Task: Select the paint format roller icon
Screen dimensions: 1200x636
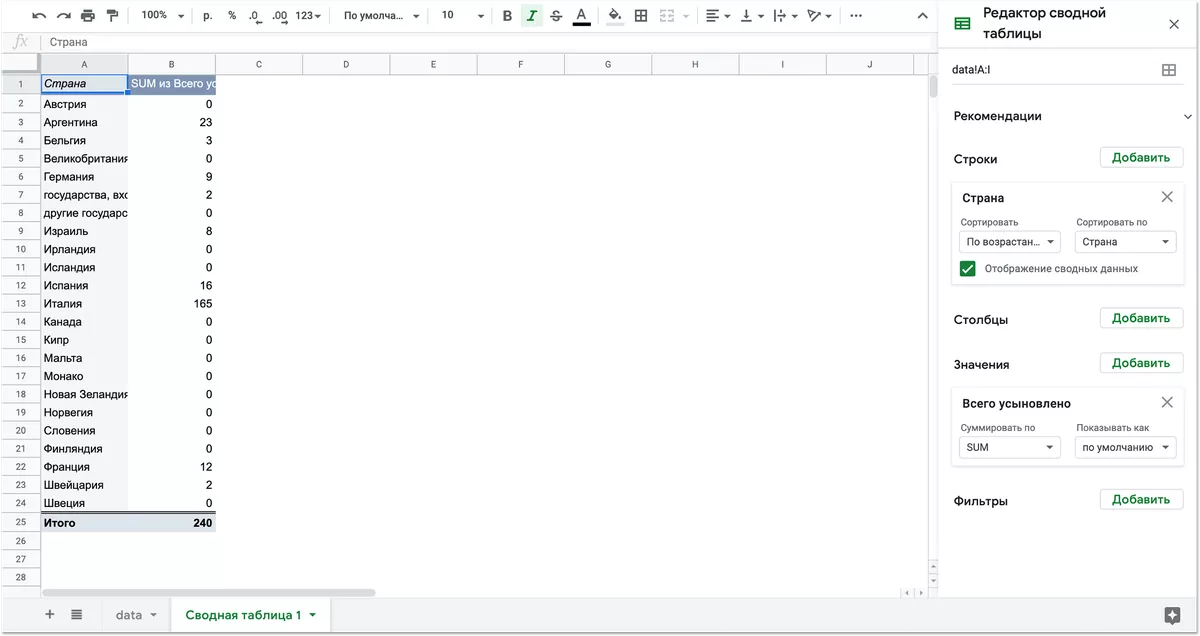Action: (x=111, y=16)
